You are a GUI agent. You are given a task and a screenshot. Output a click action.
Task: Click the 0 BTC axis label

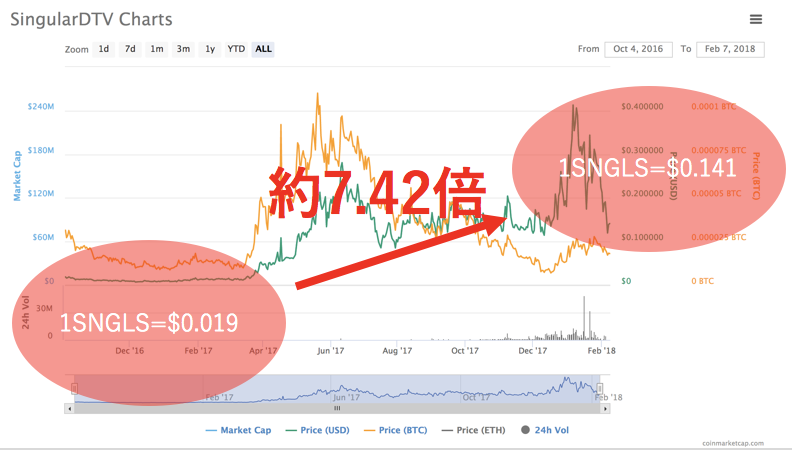point(703,281)
